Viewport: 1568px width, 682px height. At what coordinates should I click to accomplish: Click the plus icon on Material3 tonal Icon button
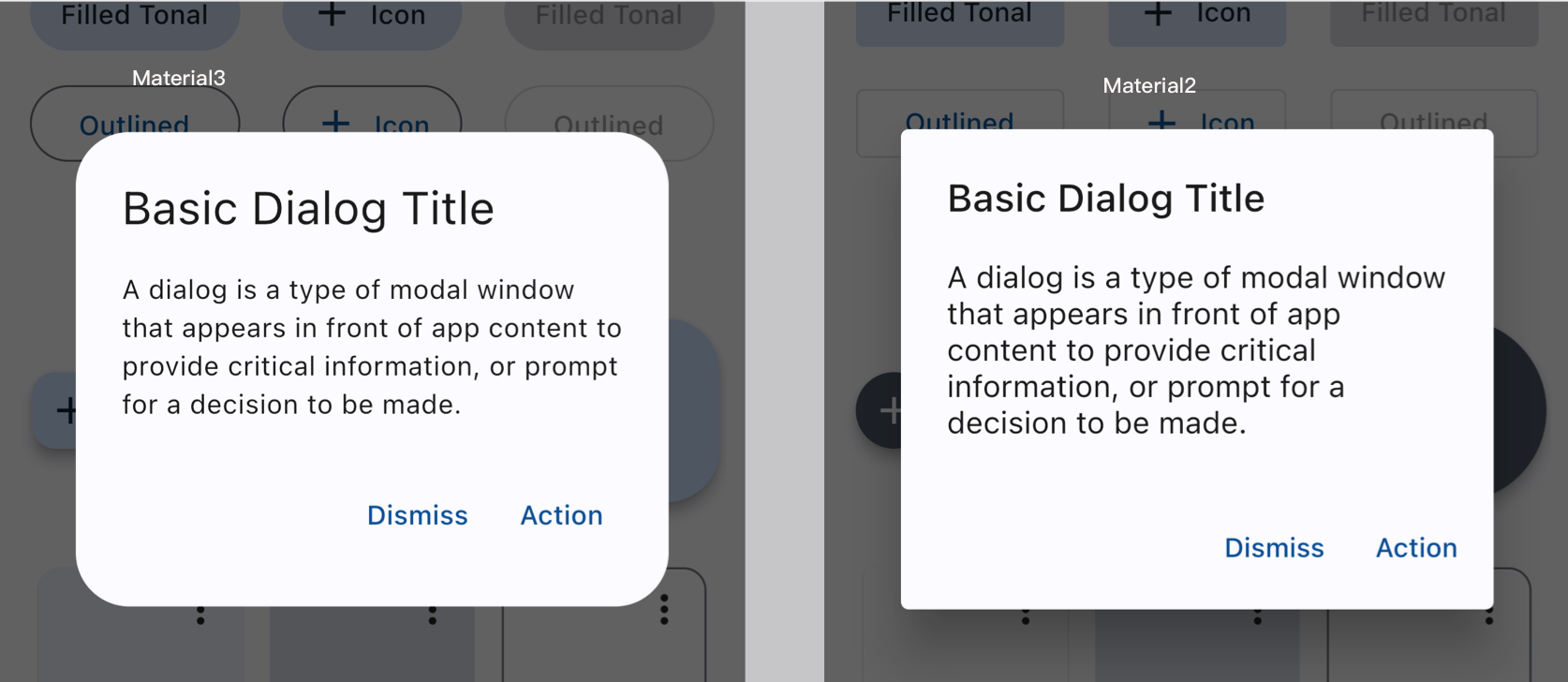tap(332, 14)
